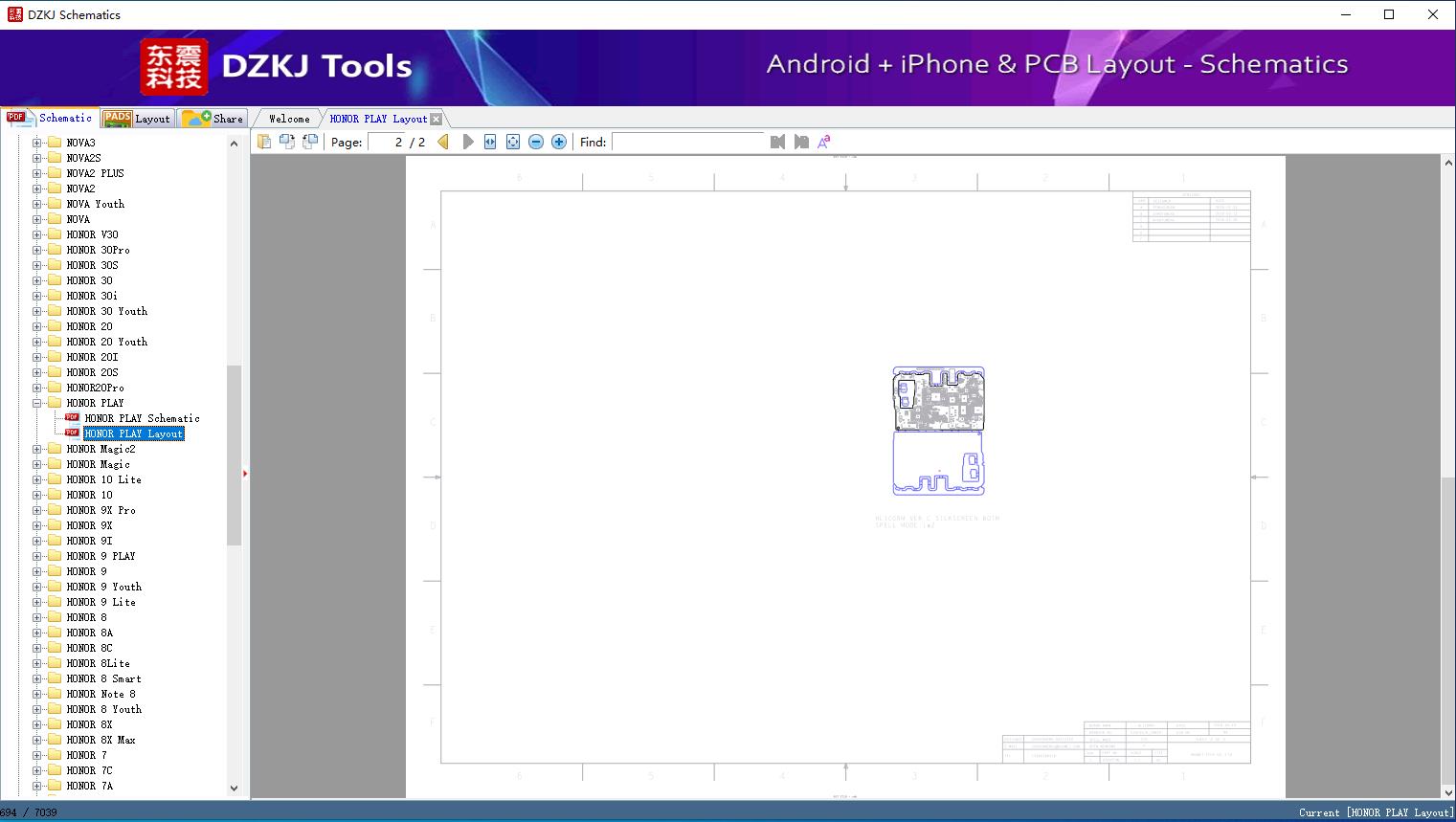Screen dimensions: 1456x822
Task: Find next match icon
Action: [801, 142]
